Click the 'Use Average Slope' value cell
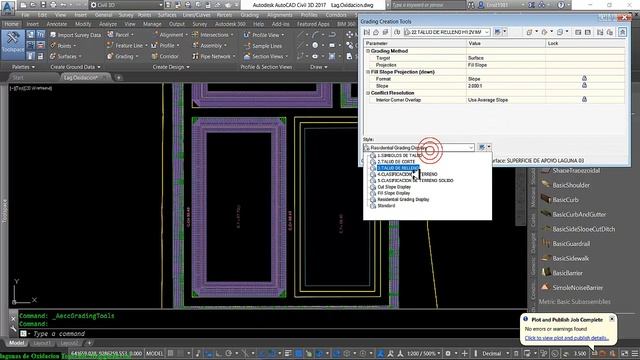Viewport: 640px width, 360px height. (506, 100)
